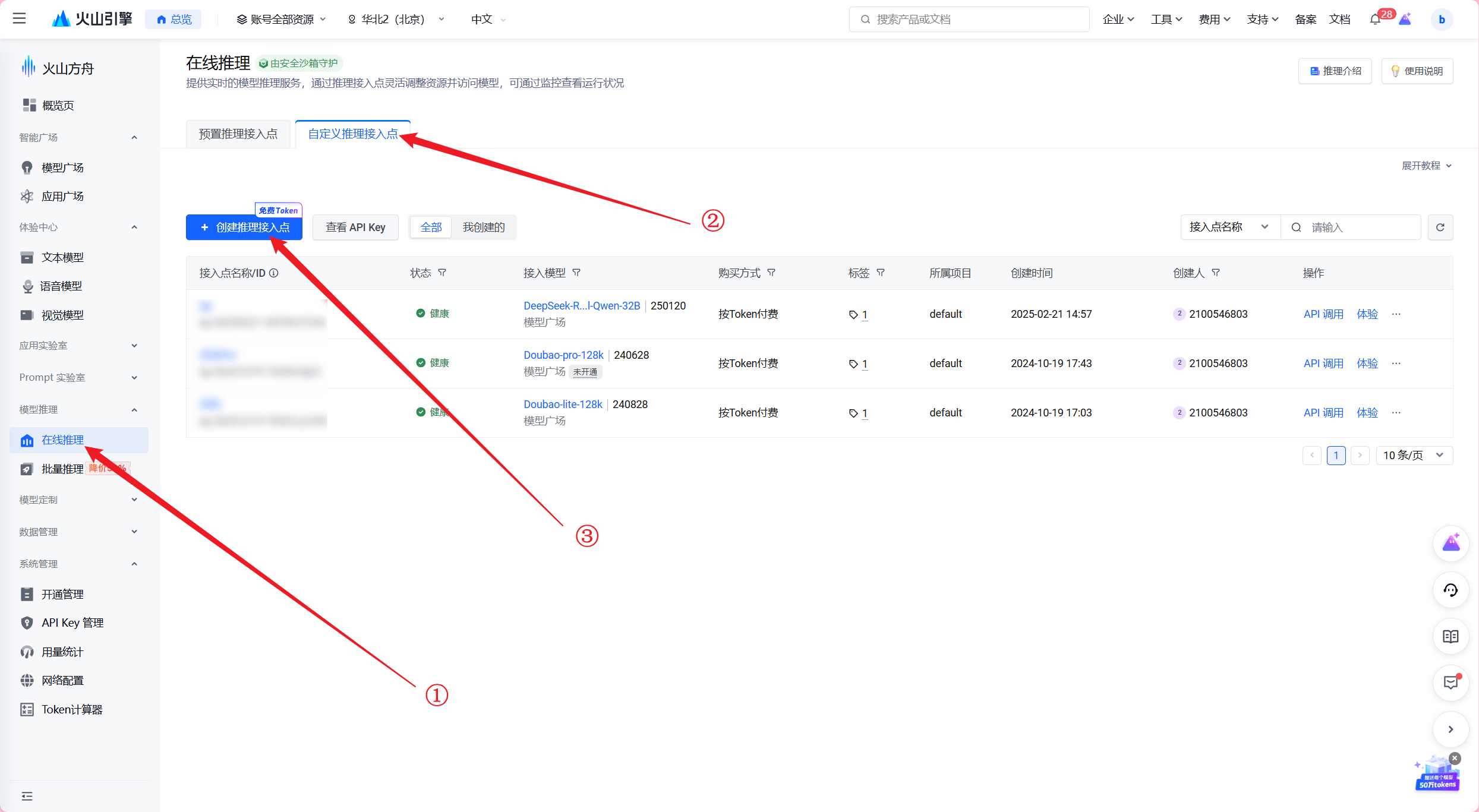Open 语音模型 experience page

[x=61, y=286]
